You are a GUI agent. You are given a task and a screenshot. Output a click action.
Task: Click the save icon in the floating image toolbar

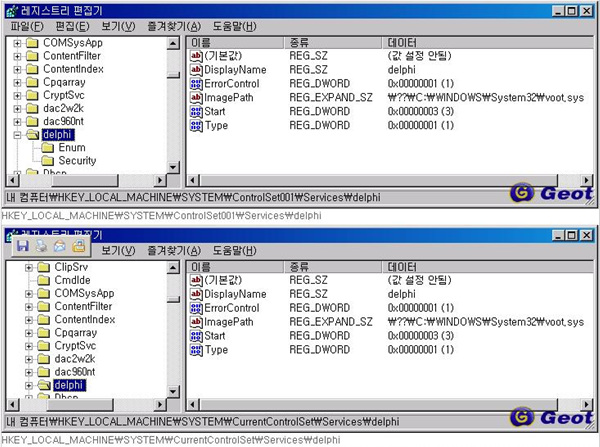pos(22,245)
